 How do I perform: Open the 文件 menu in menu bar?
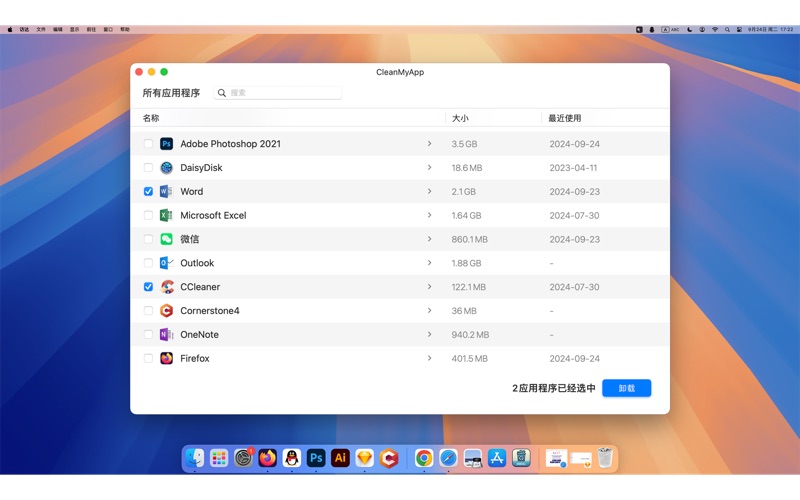click(x=41, y=30)
